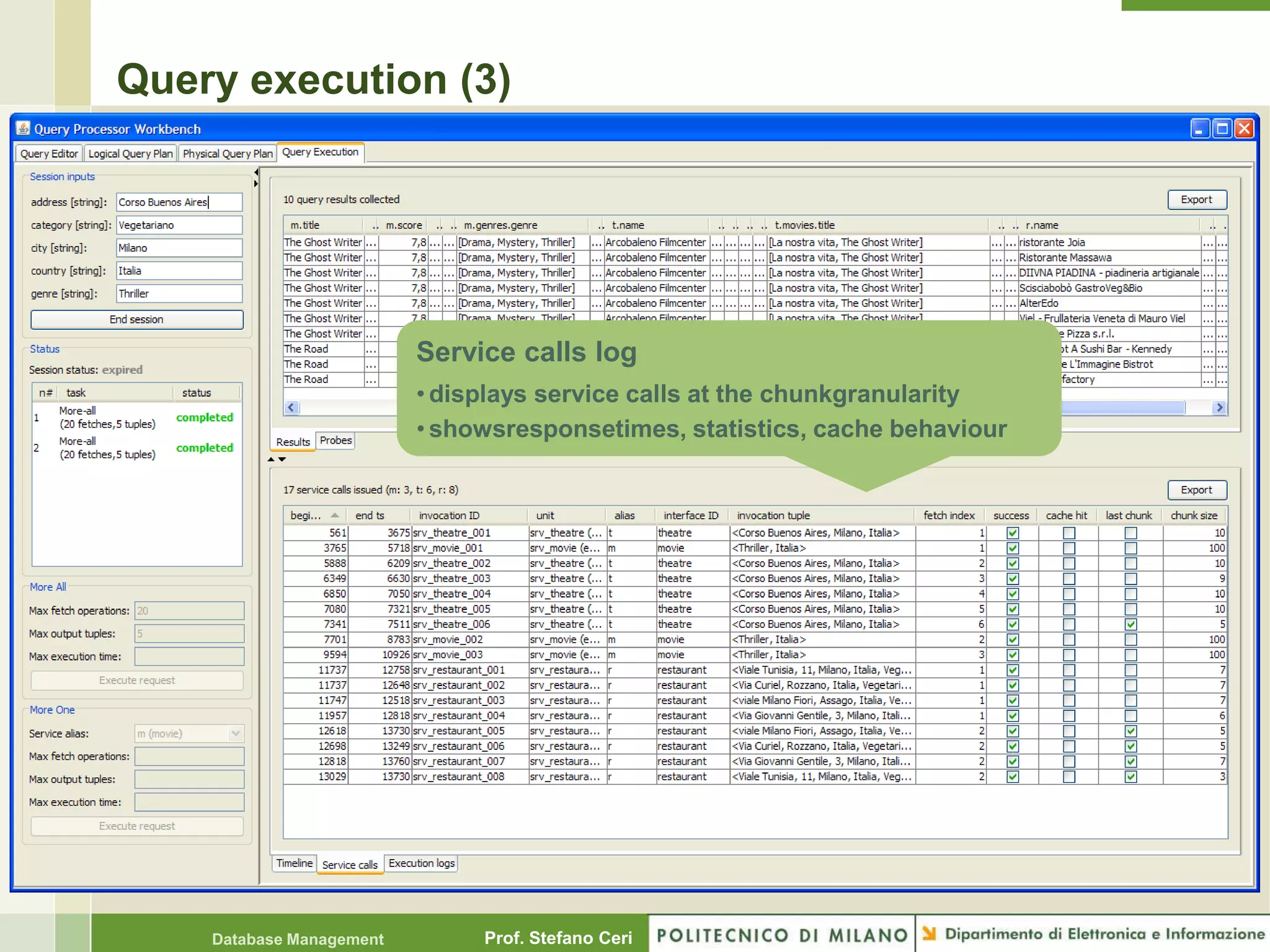Toggle success checkbox for srv_theatre_001

[x=1013, y=533]
